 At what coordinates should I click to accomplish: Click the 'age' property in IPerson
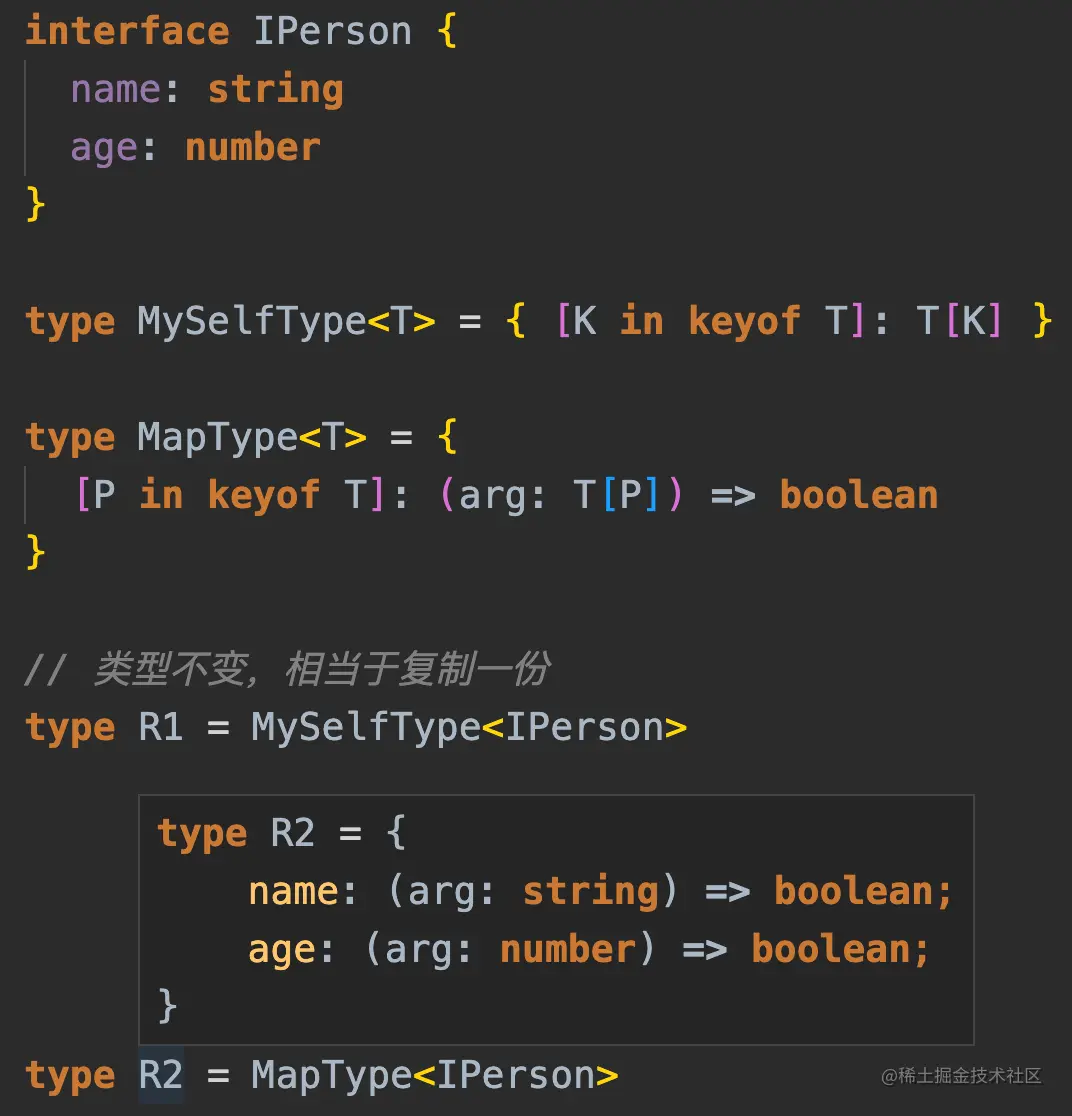click(x=104, y=148)
